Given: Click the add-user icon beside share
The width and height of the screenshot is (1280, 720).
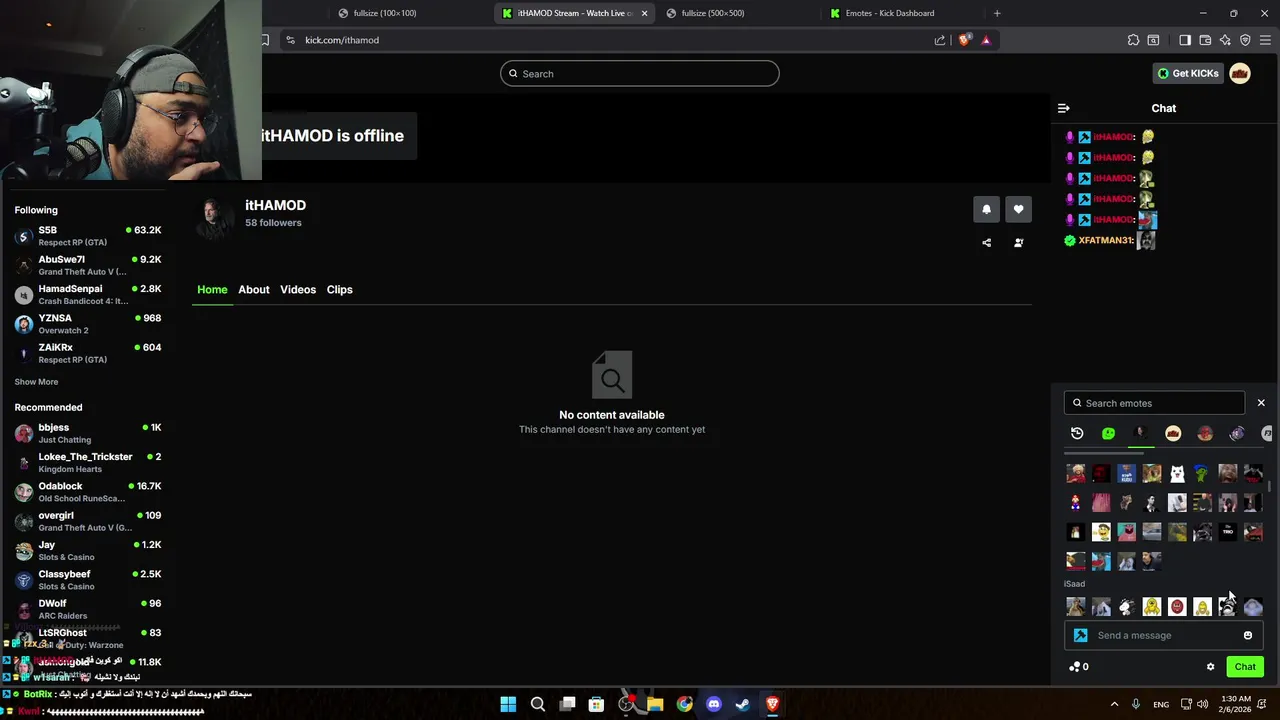Looking at the screenshot, I should (1018, 242).
